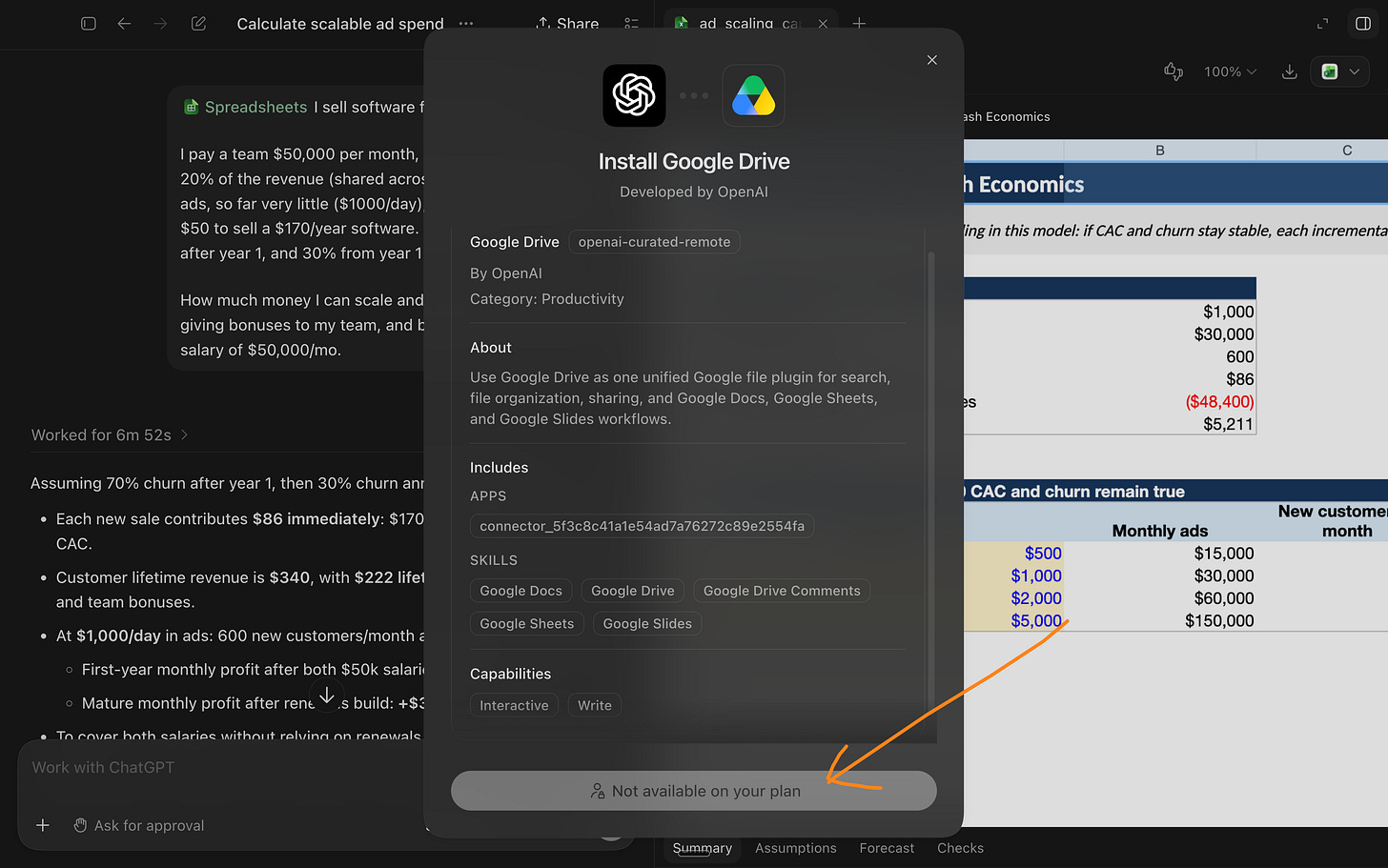Click the Monthly ads column heading
Screen dimensions: 1388x868
1160,532
